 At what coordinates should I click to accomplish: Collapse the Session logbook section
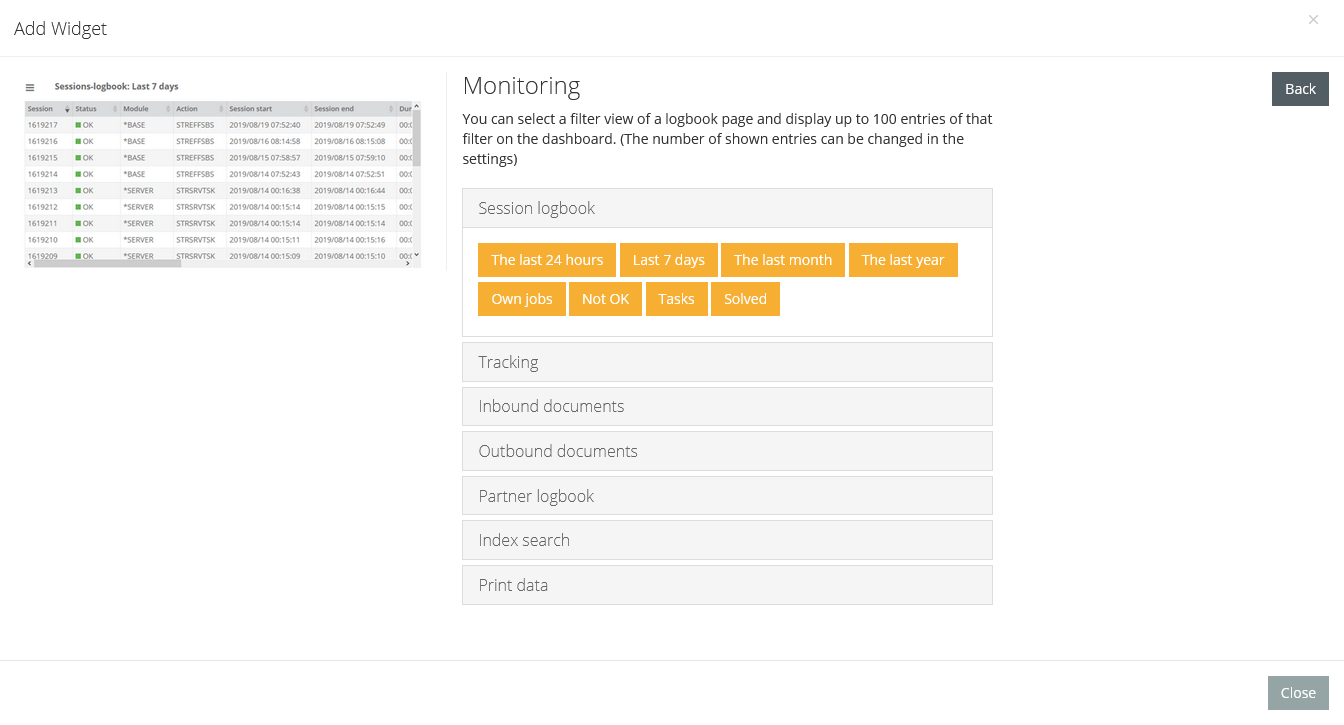point(727,208)
